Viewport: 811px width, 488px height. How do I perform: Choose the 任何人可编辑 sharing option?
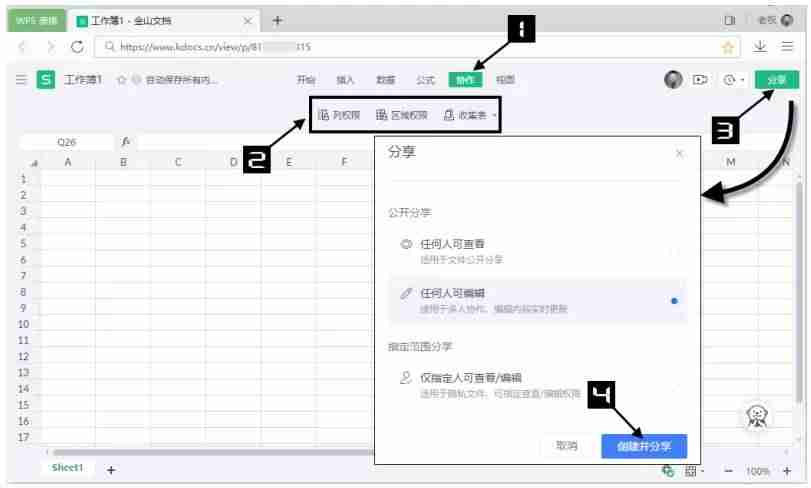[x=538, y=301]
